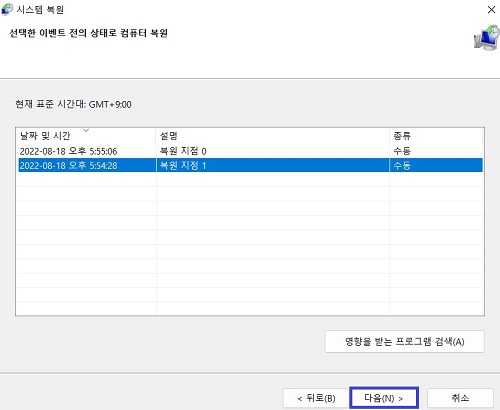Select the row dated 2022-08-18 오후 5:54:28
500x410 pixels.
tap(250, 165)
